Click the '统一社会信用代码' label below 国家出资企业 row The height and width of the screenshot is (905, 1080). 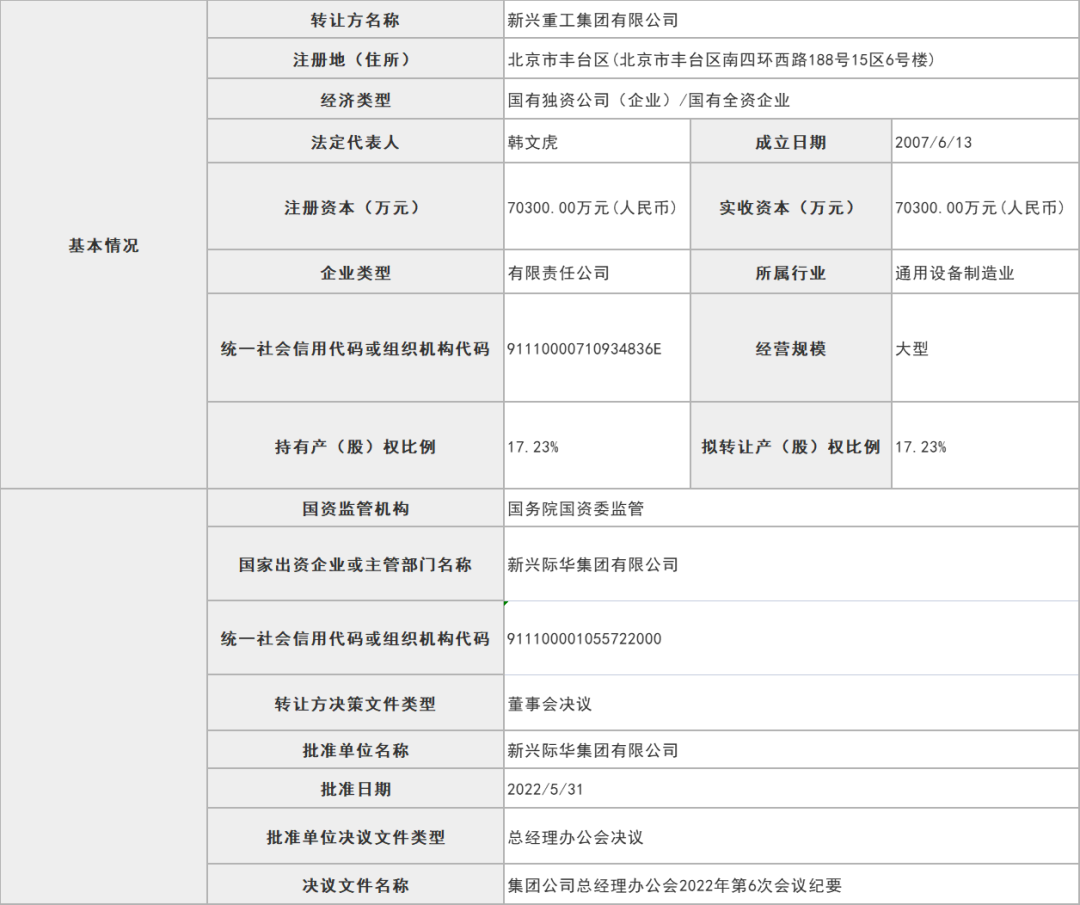355,638
